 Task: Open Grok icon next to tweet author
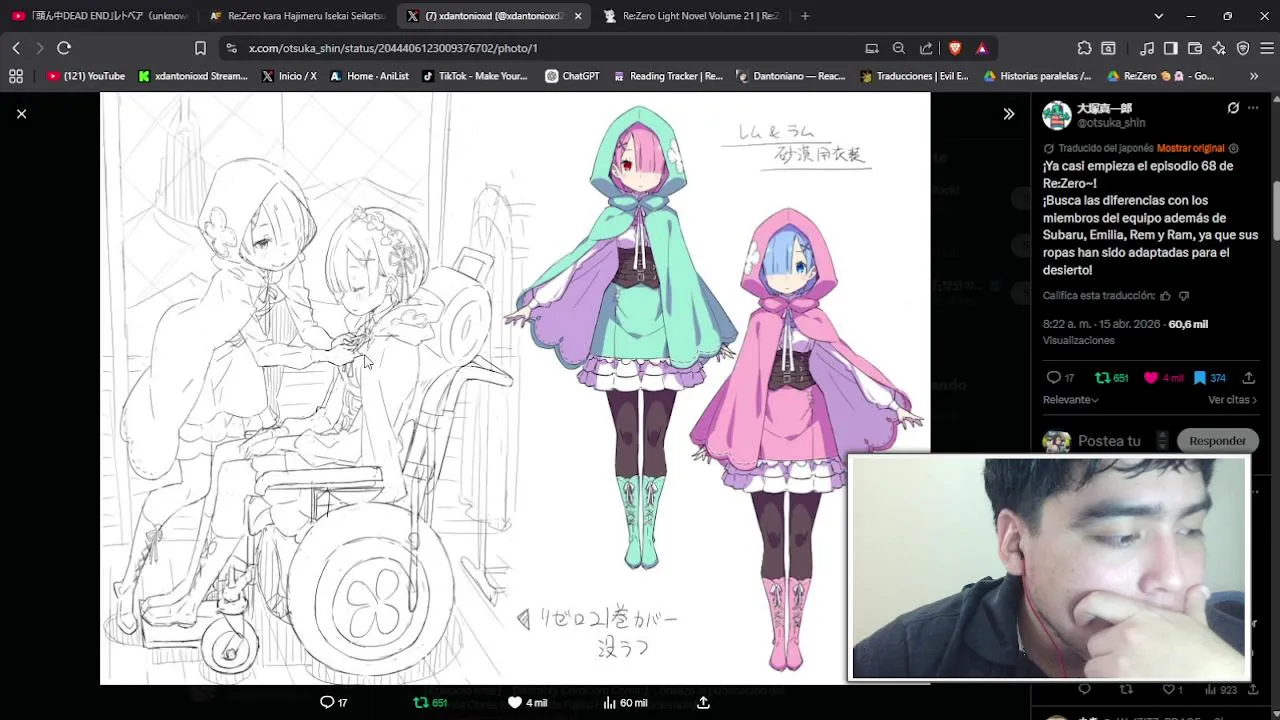(x=1233, y=108)
